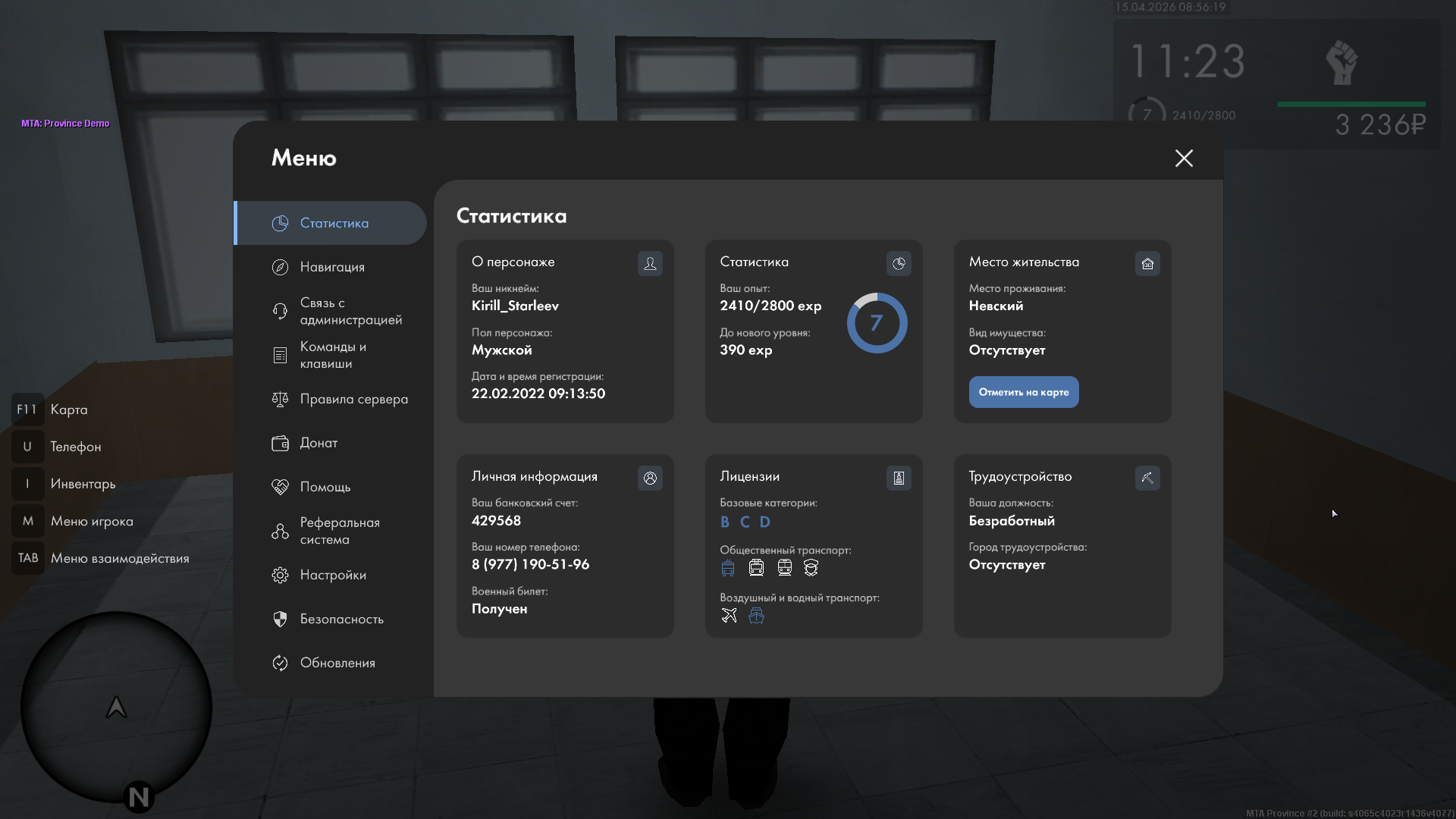
Task: Click the pickaxe icon in Трудоустройство card
Action: coord(1147,478)
